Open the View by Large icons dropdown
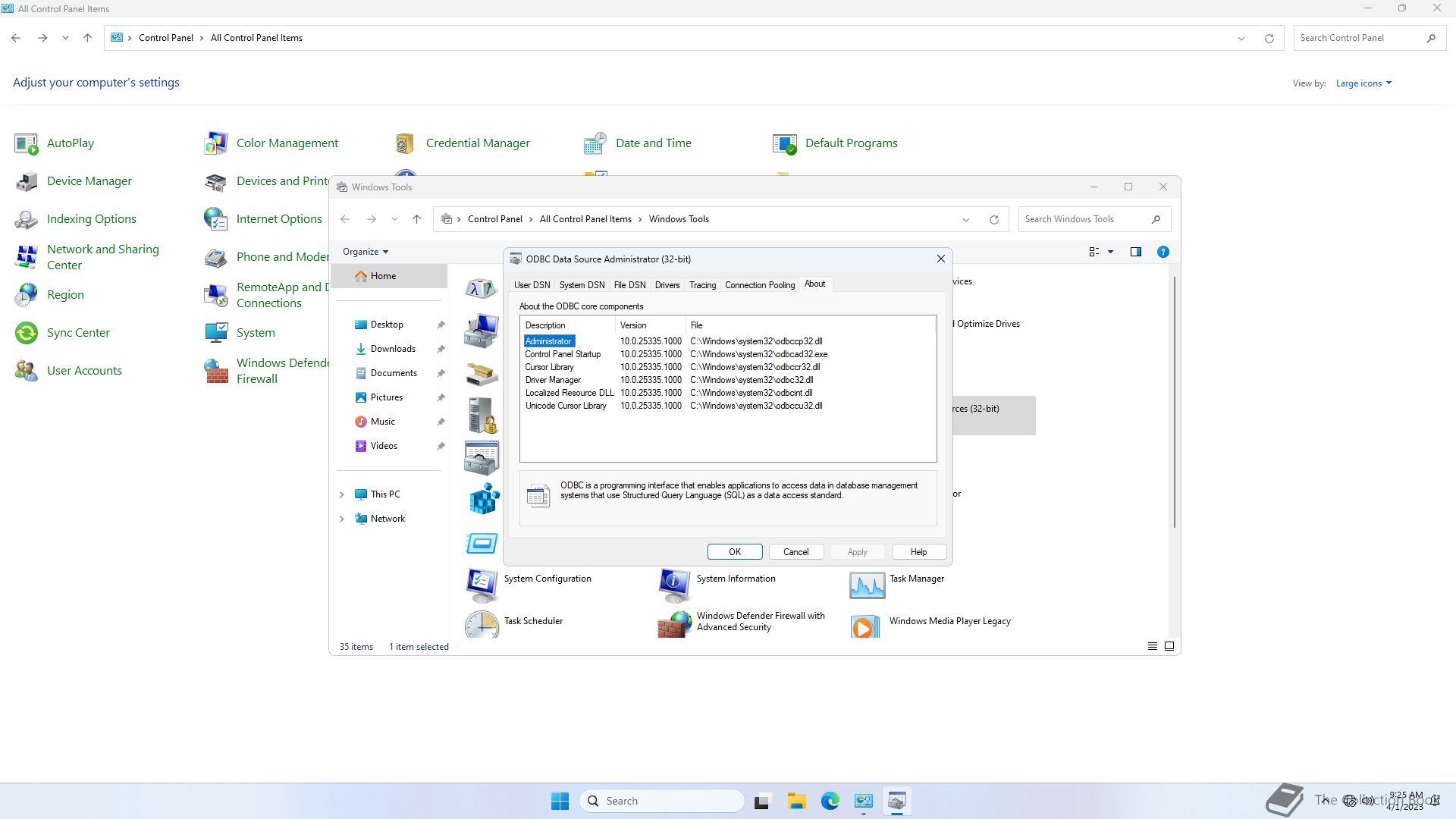Viewport: 1456px width, 819px height. coord(1363,83)
